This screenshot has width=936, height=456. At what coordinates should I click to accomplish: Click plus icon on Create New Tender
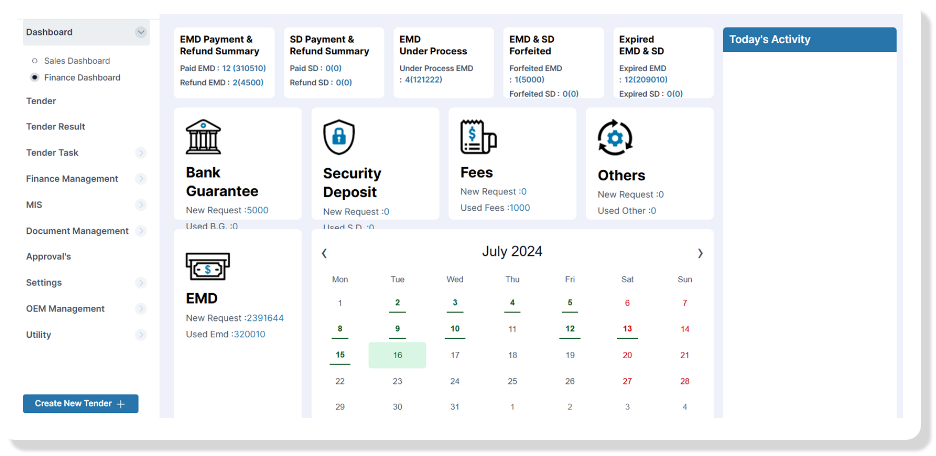(x=121, y=404)
